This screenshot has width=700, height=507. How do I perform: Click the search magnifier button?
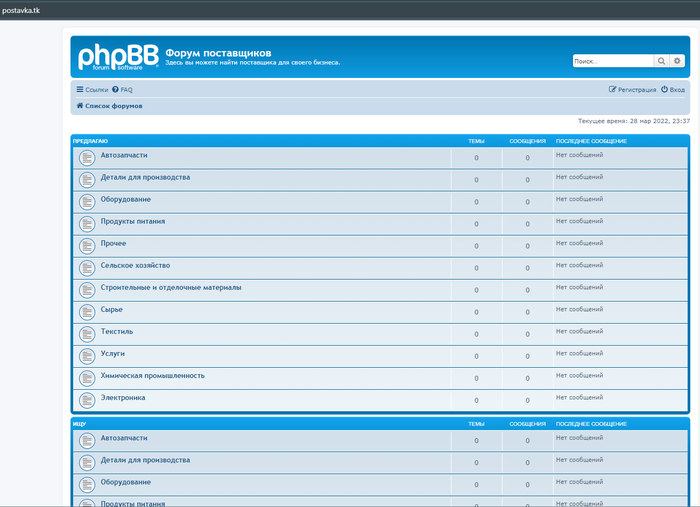(x=661, y=61)
